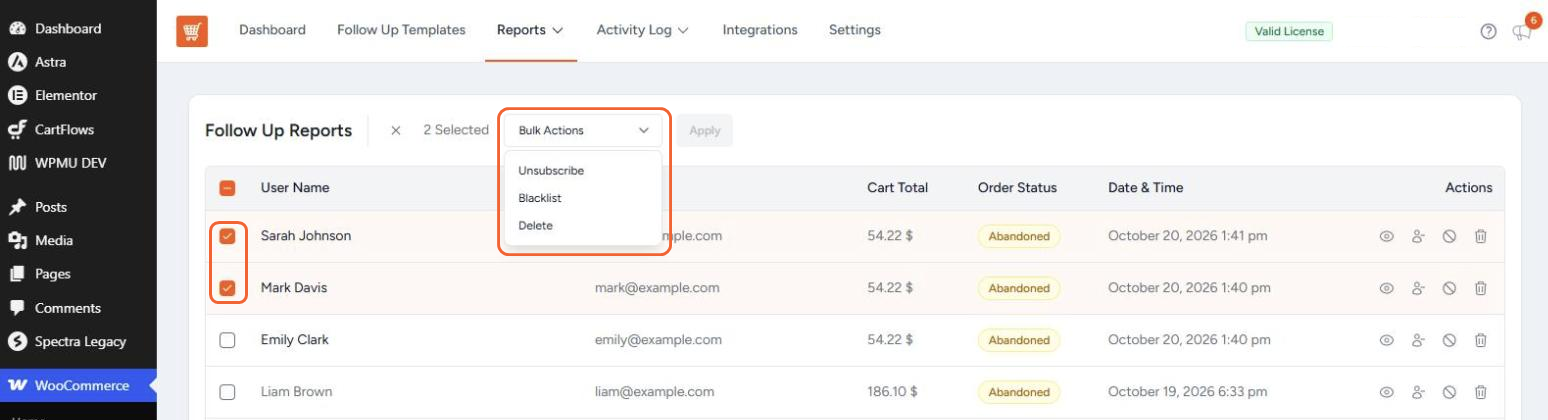The height and width of the screenshot is (420, 1548).
Task: Delete Emily Clark's row with trash icon
Action: pyautogui.click(x=1481, y=340)
